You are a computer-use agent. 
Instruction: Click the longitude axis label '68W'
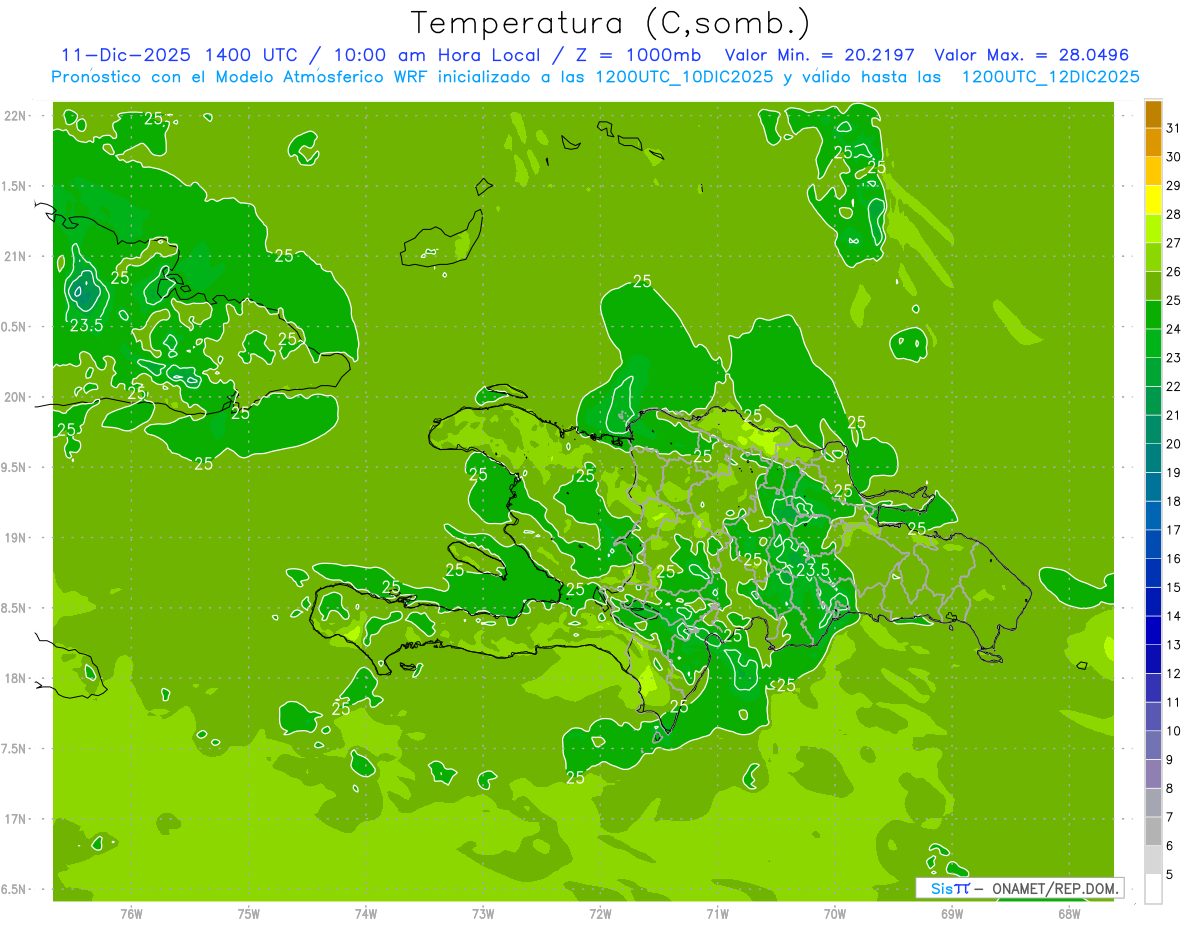point(1069,914)
